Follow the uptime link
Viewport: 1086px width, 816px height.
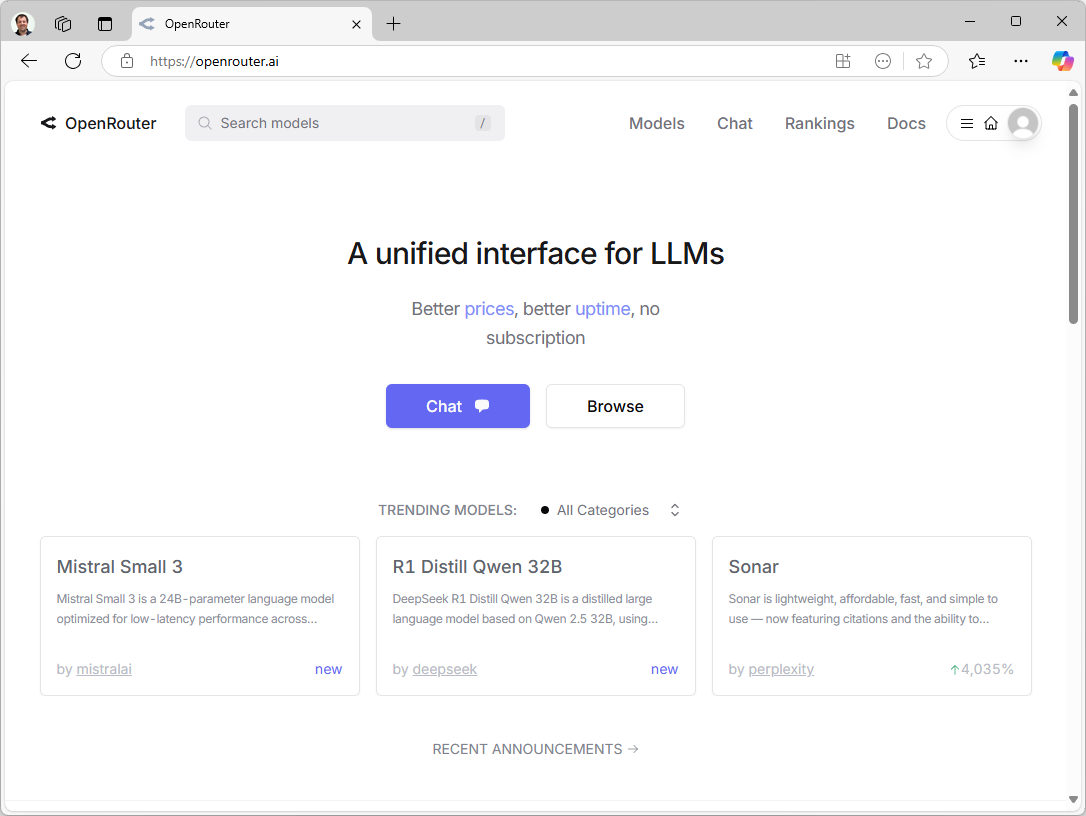tap(603, 309)
